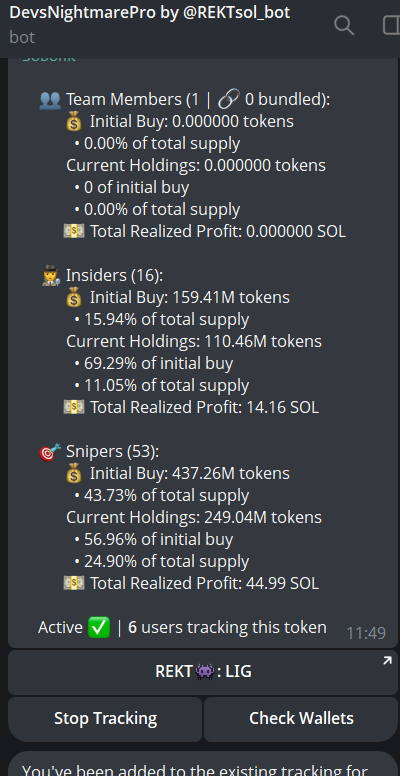This screenshot has width=400, height=776.
Task: Click the green Active checkmark icon
Action: coord(99,628)
